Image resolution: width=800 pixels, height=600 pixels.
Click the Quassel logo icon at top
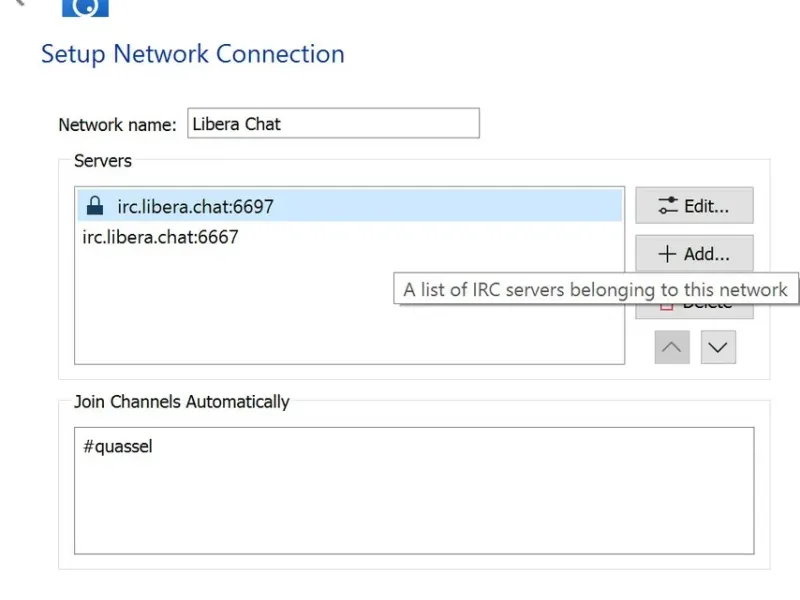85,8
